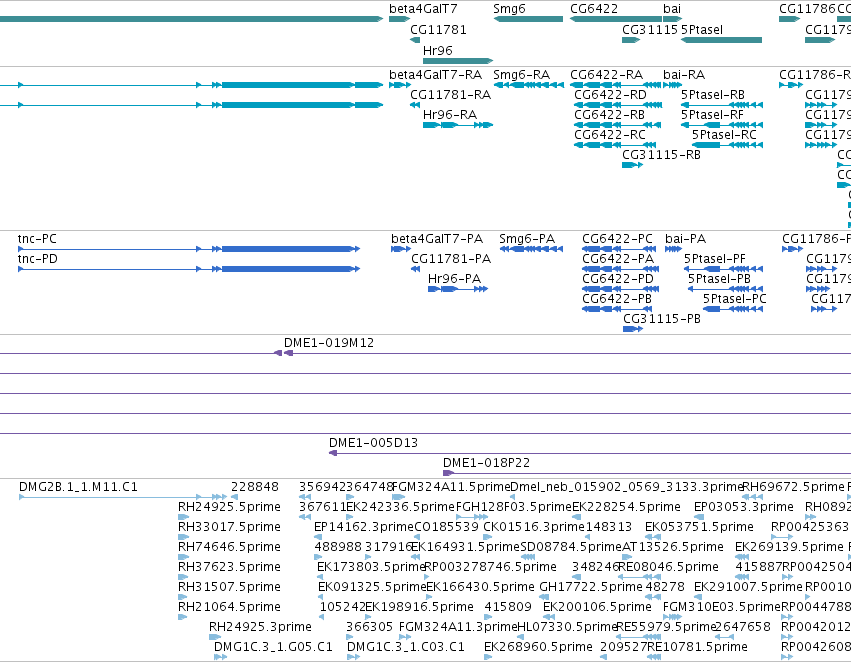Click the CG6422-RB transcript label
This screenshot has height=662, width=851.
(x=609, y=114)
